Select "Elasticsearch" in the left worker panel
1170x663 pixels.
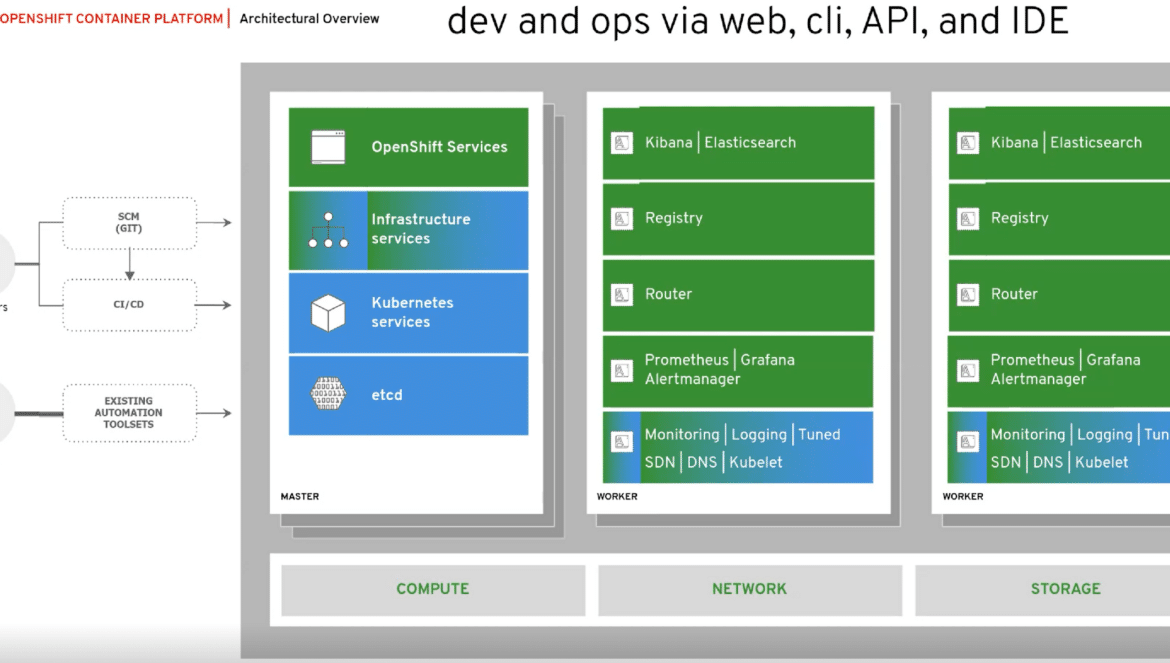(x=750, y=142)
